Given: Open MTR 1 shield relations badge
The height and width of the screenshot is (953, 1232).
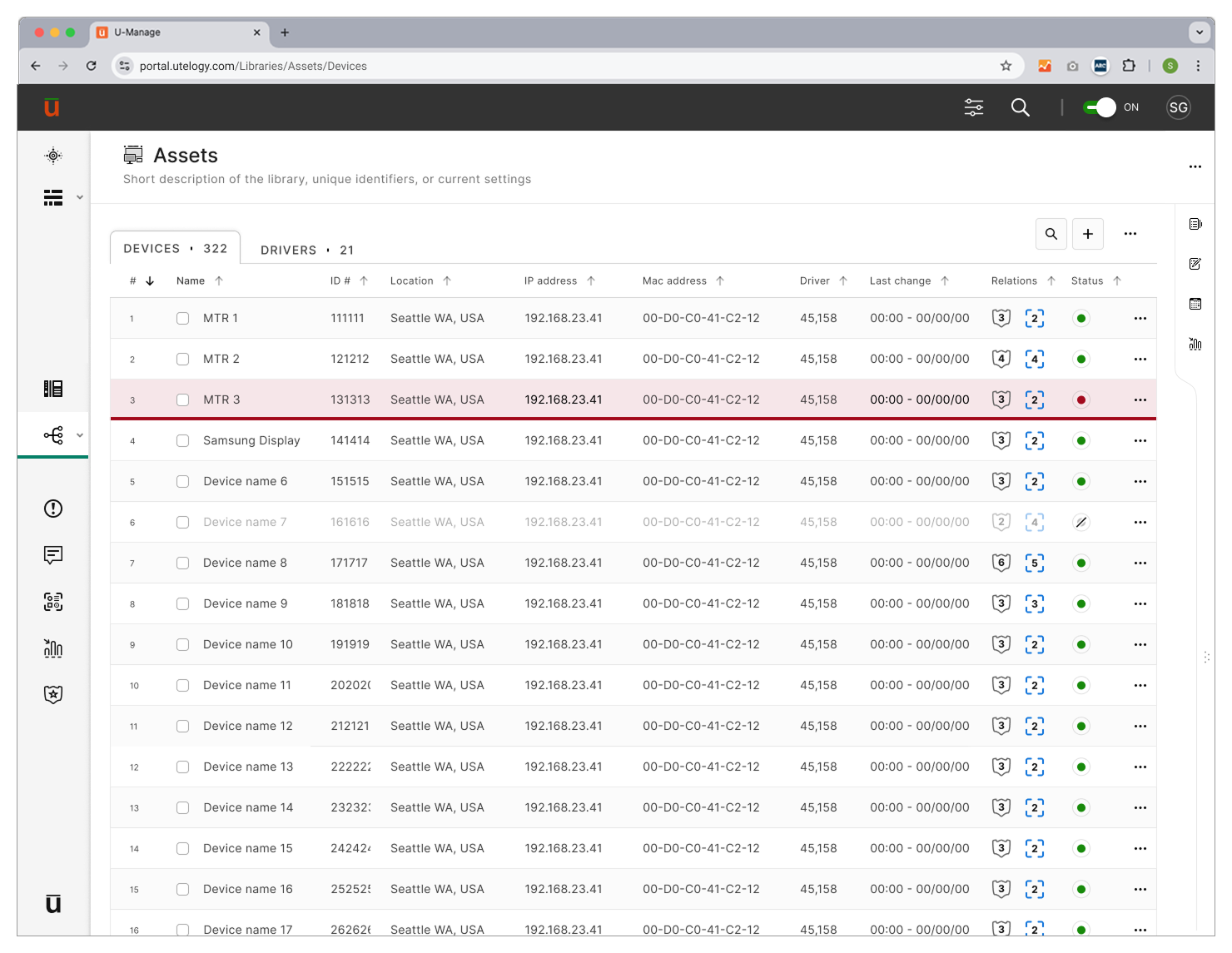Looking at the screenshot, I should [1001, 318].
